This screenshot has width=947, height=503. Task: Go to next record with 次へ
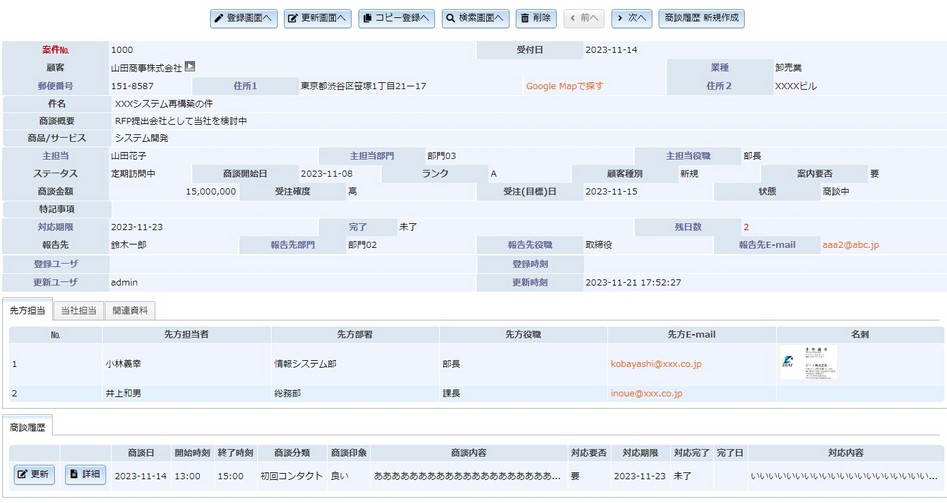[632, 18]
